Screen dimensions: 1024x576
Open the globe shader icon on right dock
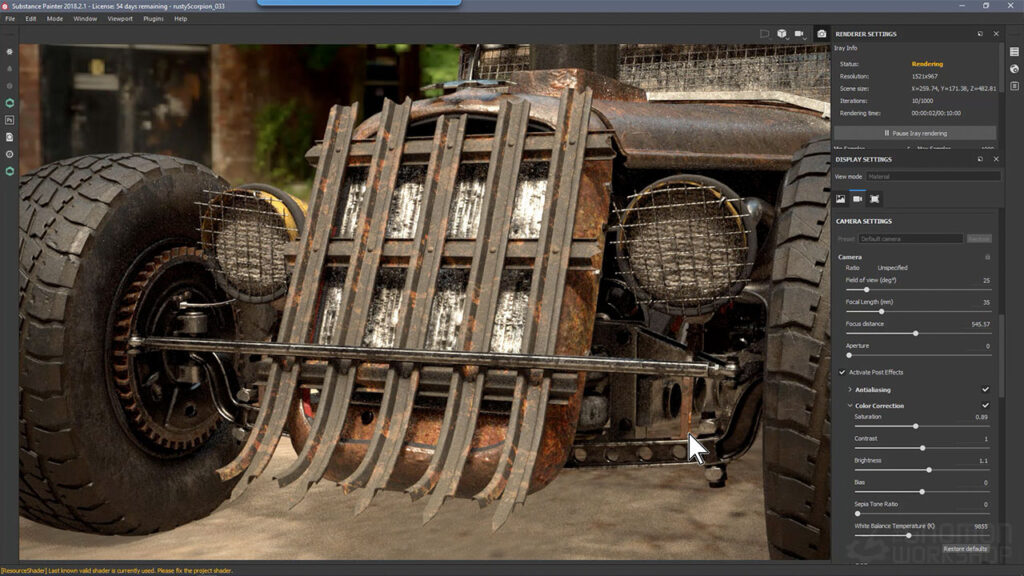point(1014,69)
